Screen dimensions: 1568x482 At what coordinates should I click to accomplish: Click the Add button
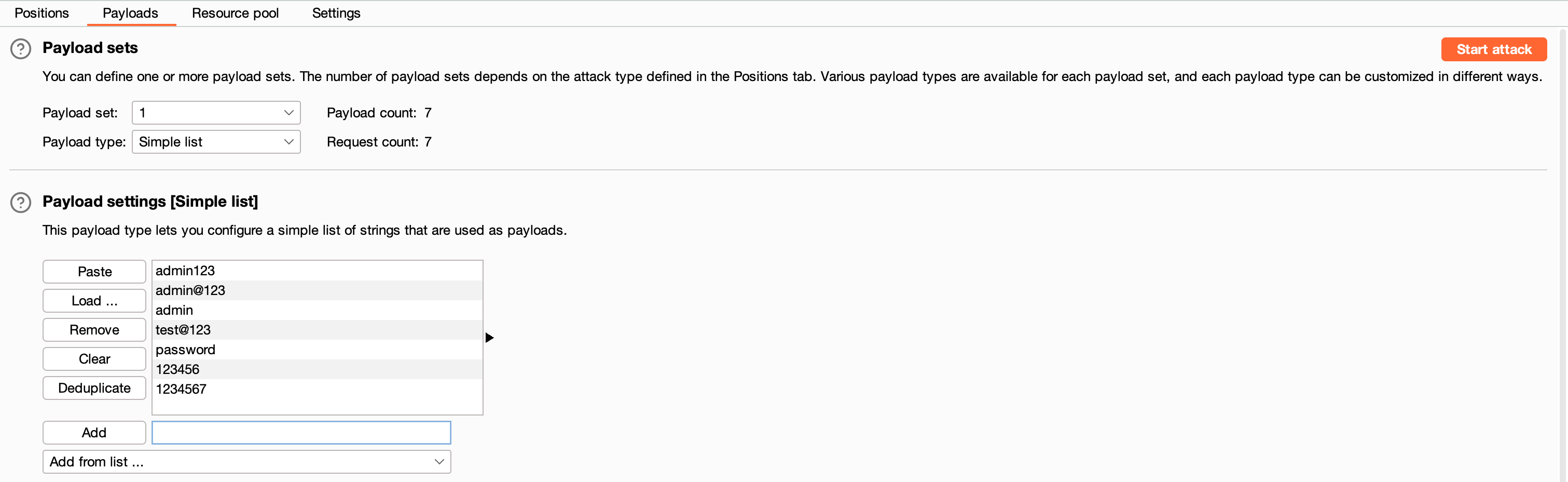94,433
